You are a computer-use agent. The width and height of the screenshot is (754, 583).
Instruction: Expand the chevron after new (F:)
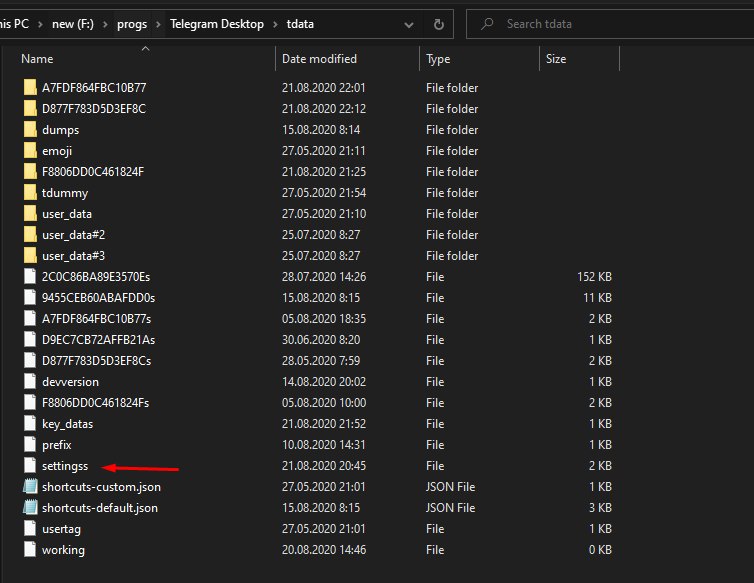click(x=105, y=24)
